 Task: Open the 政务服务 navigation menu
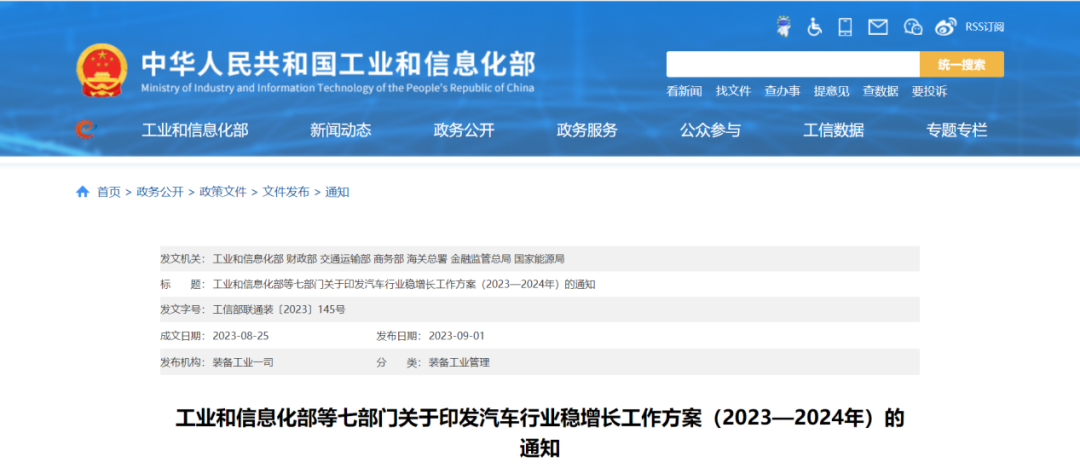tap(587, 130)
